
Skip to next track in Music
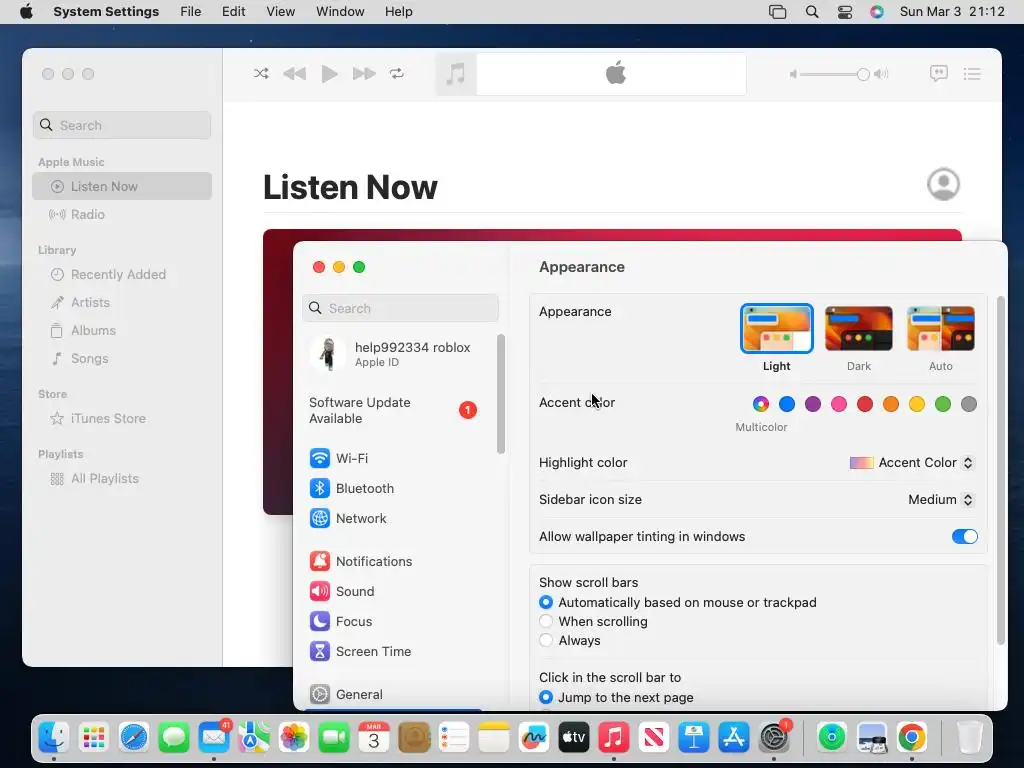364,74
